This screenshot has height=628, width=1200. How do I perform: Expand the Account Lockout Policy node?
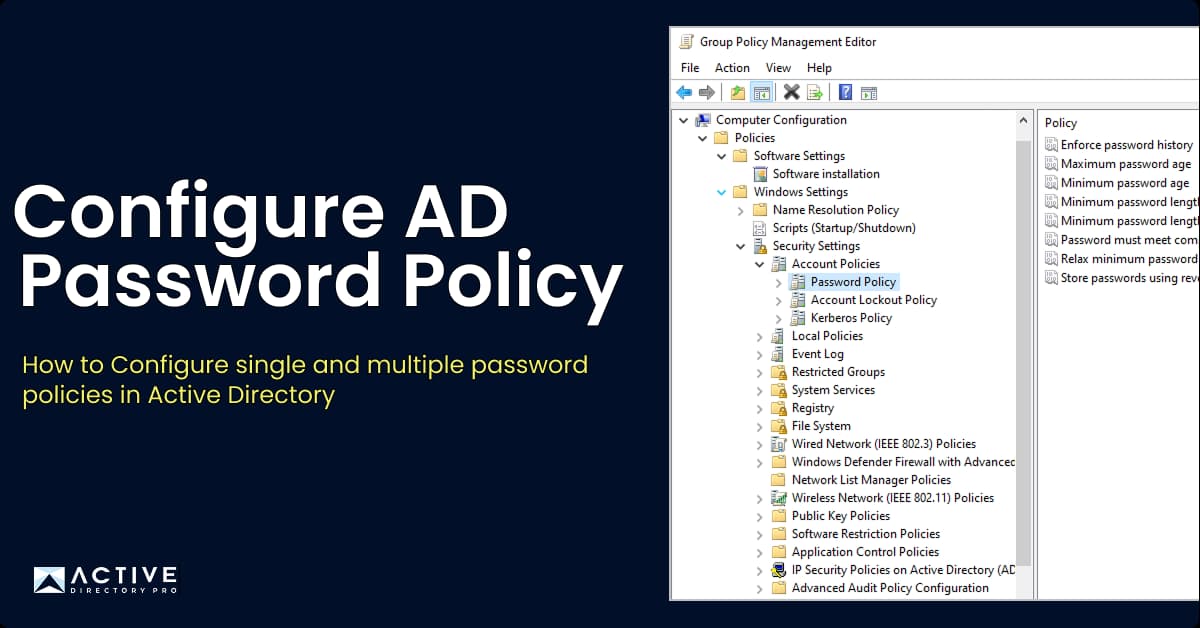point(779,300)
